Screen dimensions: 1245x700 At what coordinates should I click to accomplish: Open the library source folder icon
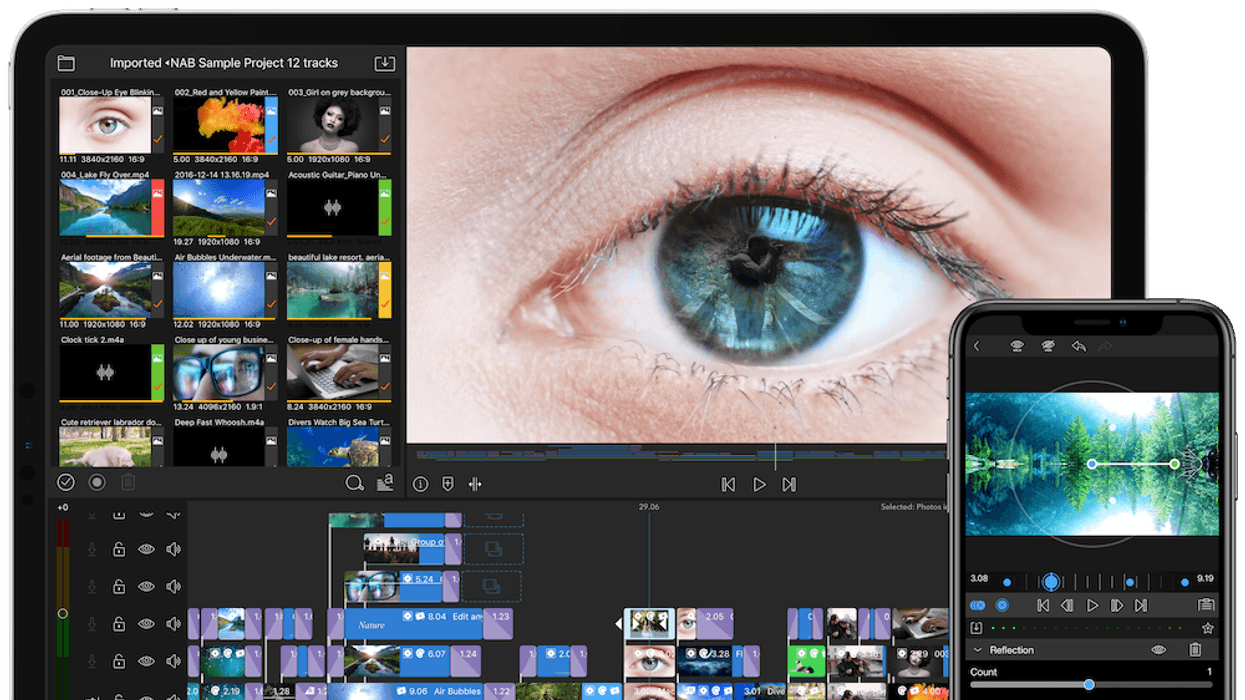coord(66,63)
